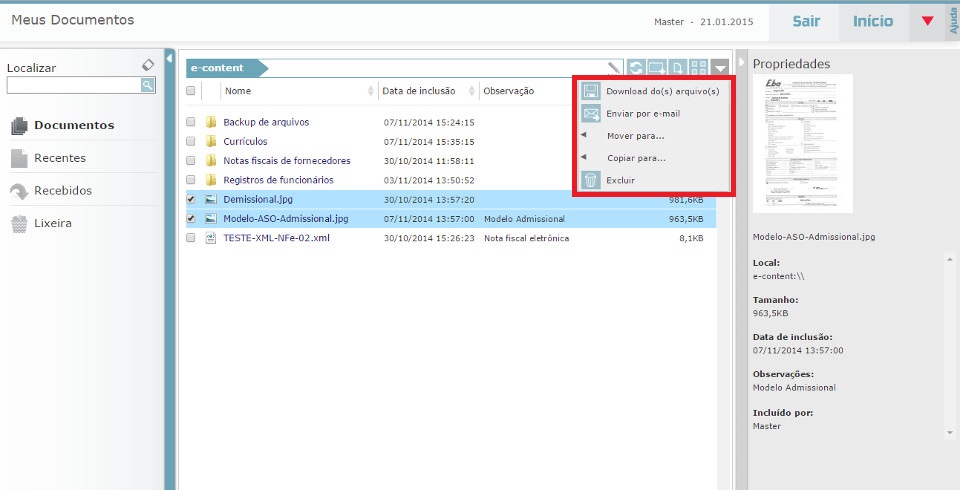
Task: Click the document preview thumbnail in Propriedades
Action: [802, 143]
